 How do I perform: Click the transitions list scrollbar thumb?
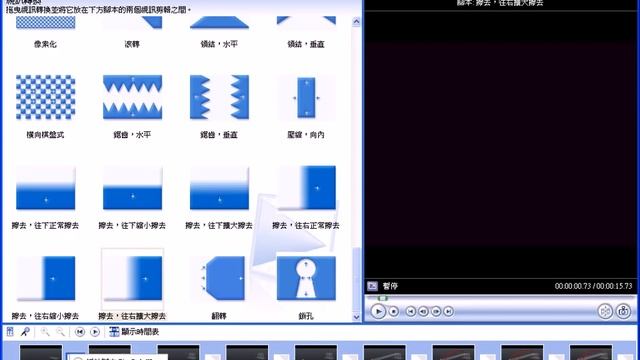[x=356, y=278]
